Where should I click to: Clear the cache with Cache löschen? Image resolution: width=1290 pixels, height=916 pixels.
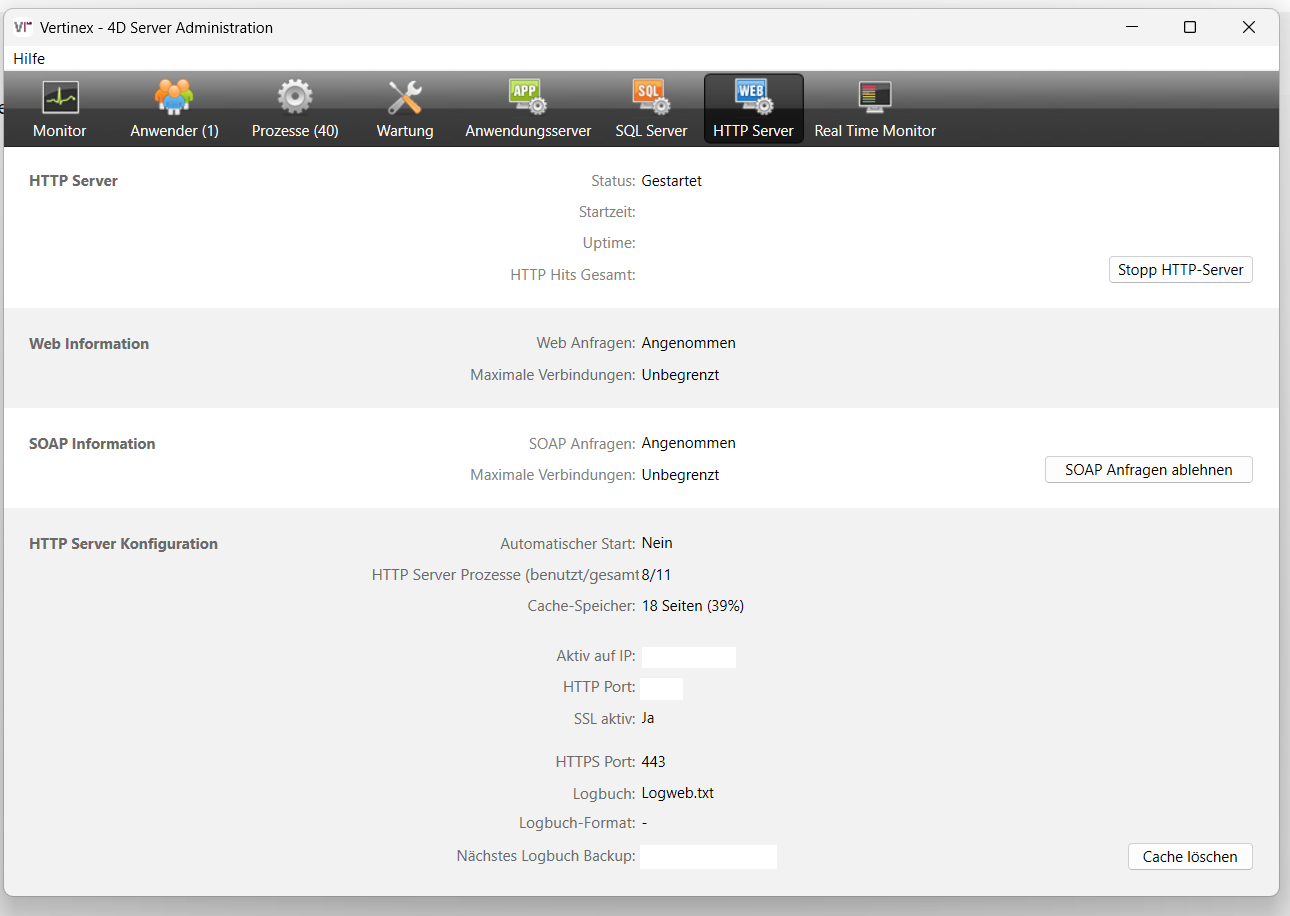click(x=1190, y=857)
